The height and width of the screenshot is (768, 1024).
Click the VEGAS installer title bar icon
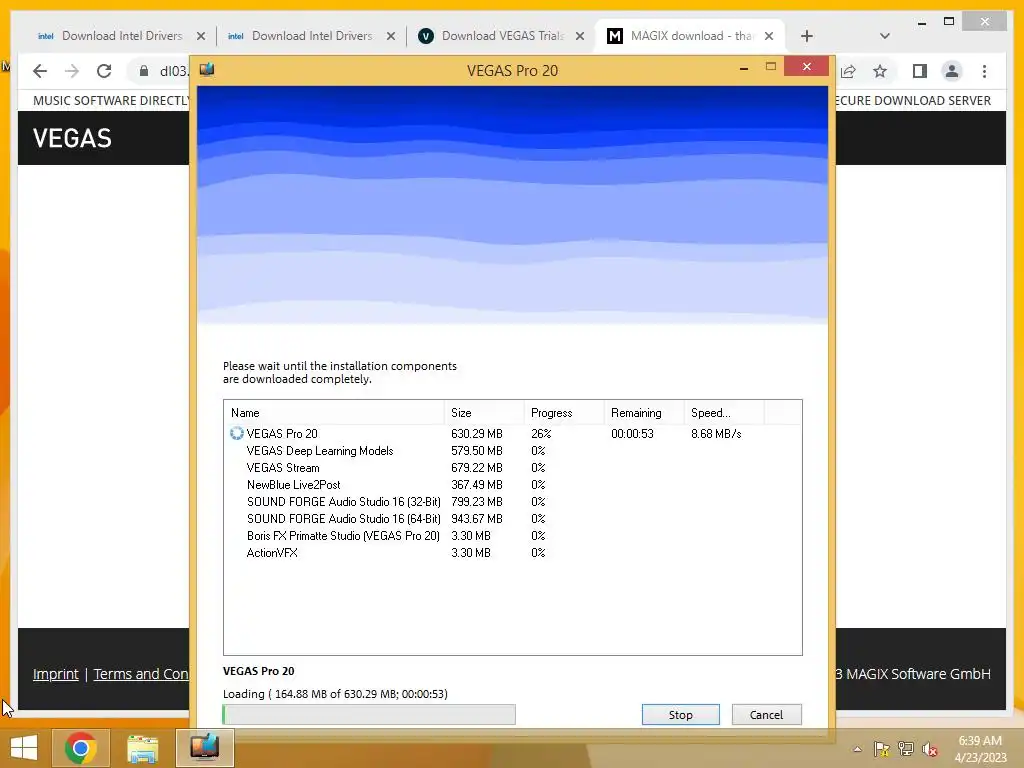[x=207, y=69]
